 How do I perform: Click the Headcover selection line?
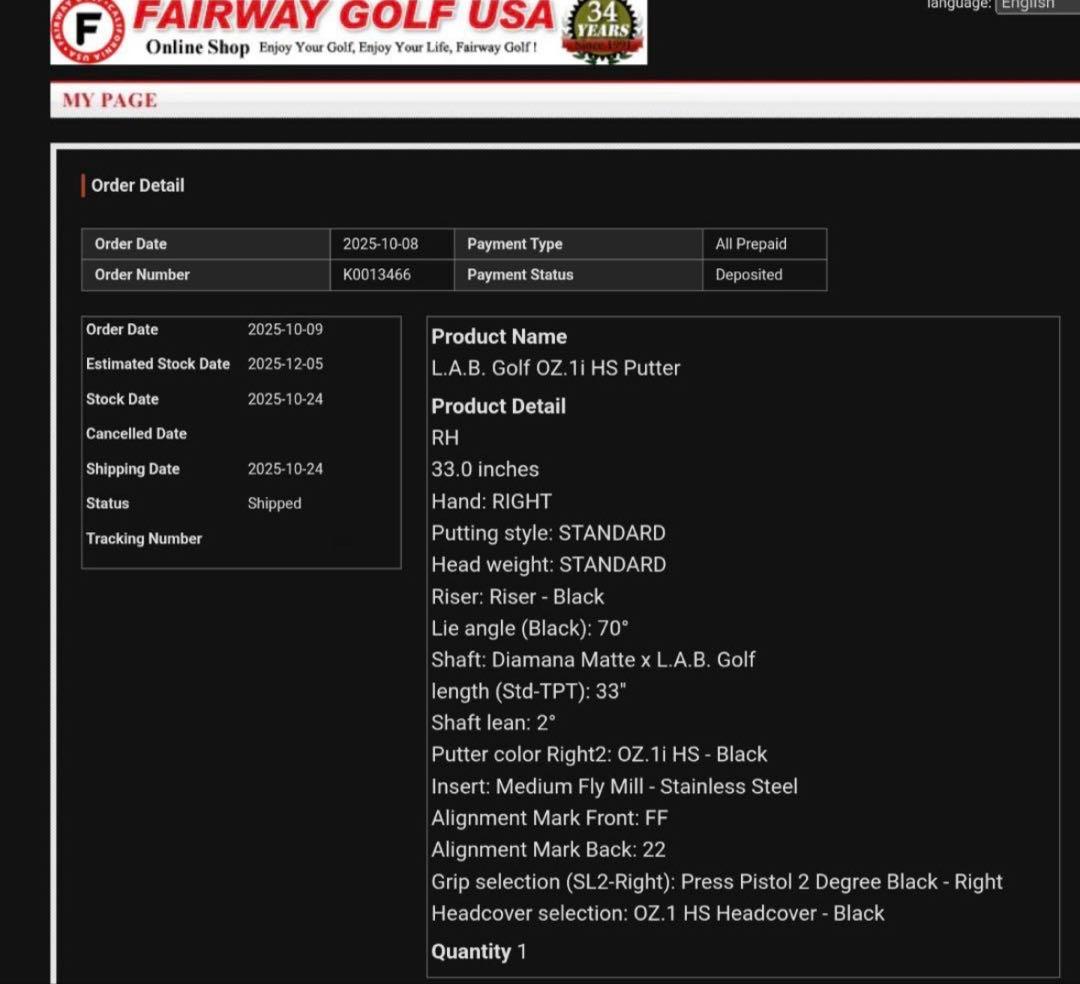(657, 913)
